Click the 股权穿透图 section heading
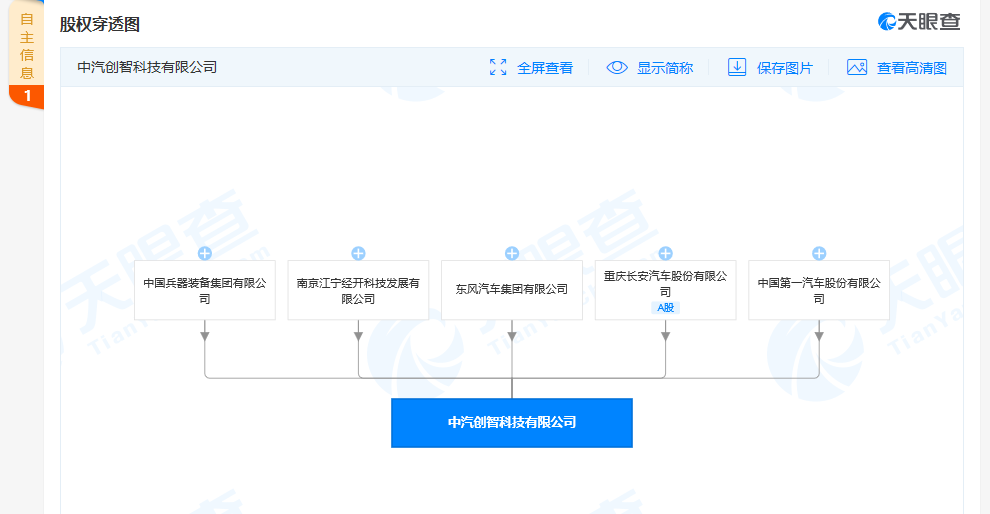Image resolution: width=990 pixels, height=514 pixels. 100,25
